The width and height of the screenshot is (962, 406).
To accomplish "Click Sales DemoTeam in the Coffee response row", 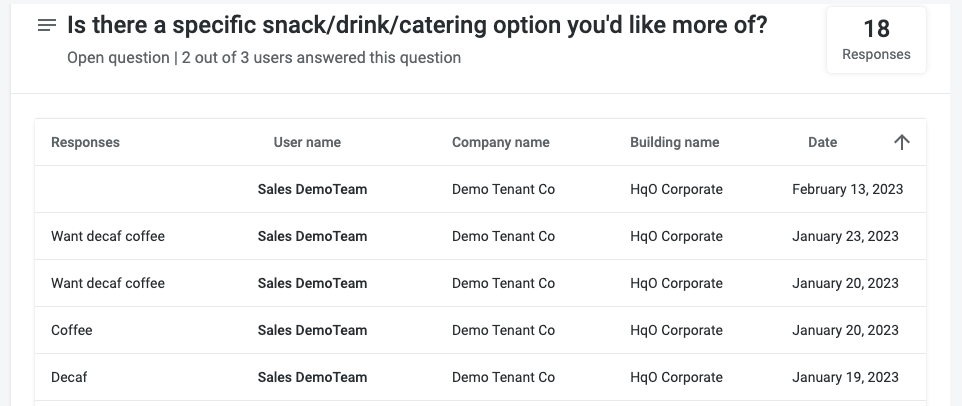I will pos(312,330).
